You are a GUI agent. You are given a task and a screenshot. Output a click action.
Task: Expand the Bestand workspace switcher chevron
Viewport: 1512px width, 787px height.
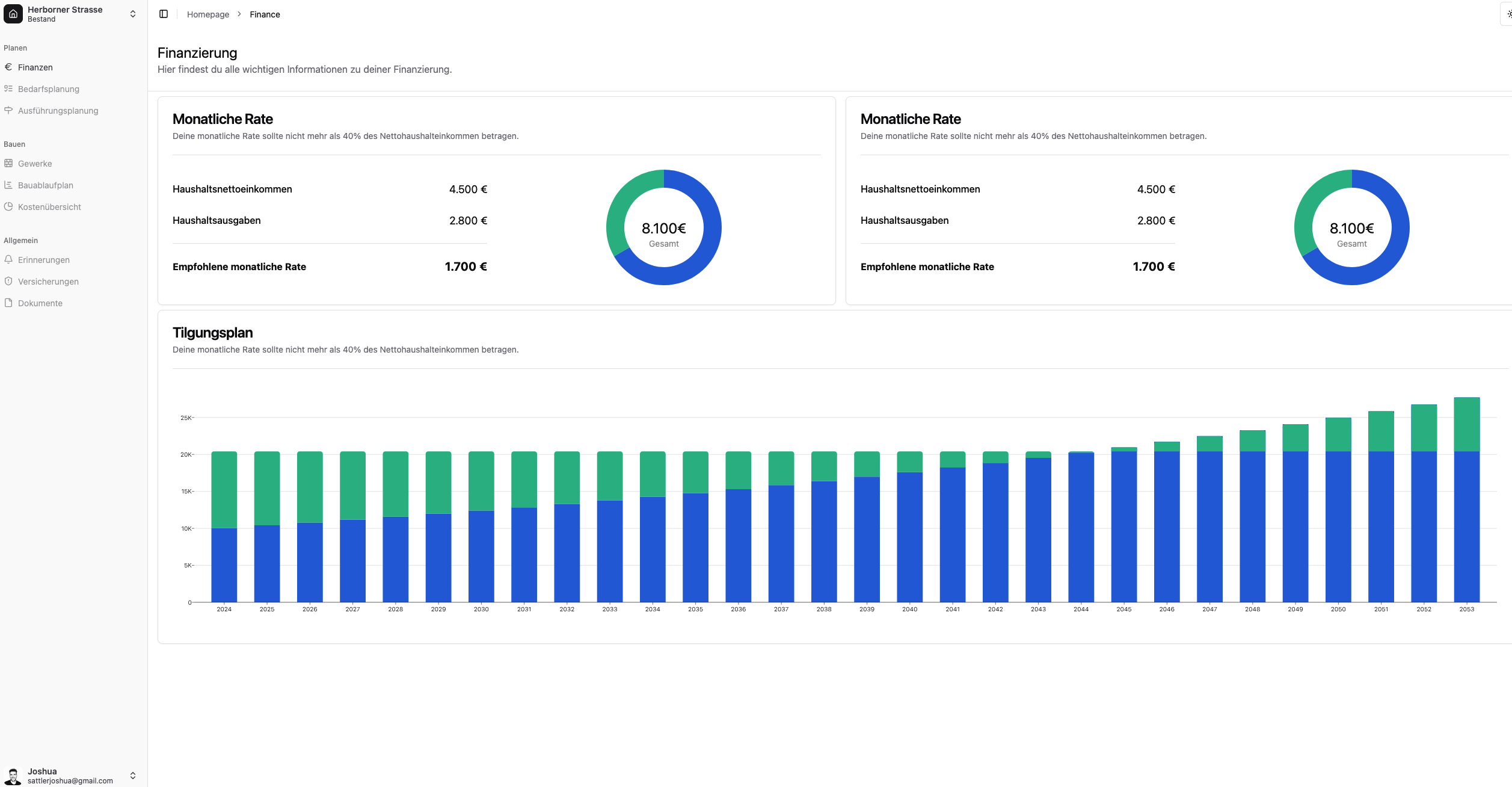point(133,13)
